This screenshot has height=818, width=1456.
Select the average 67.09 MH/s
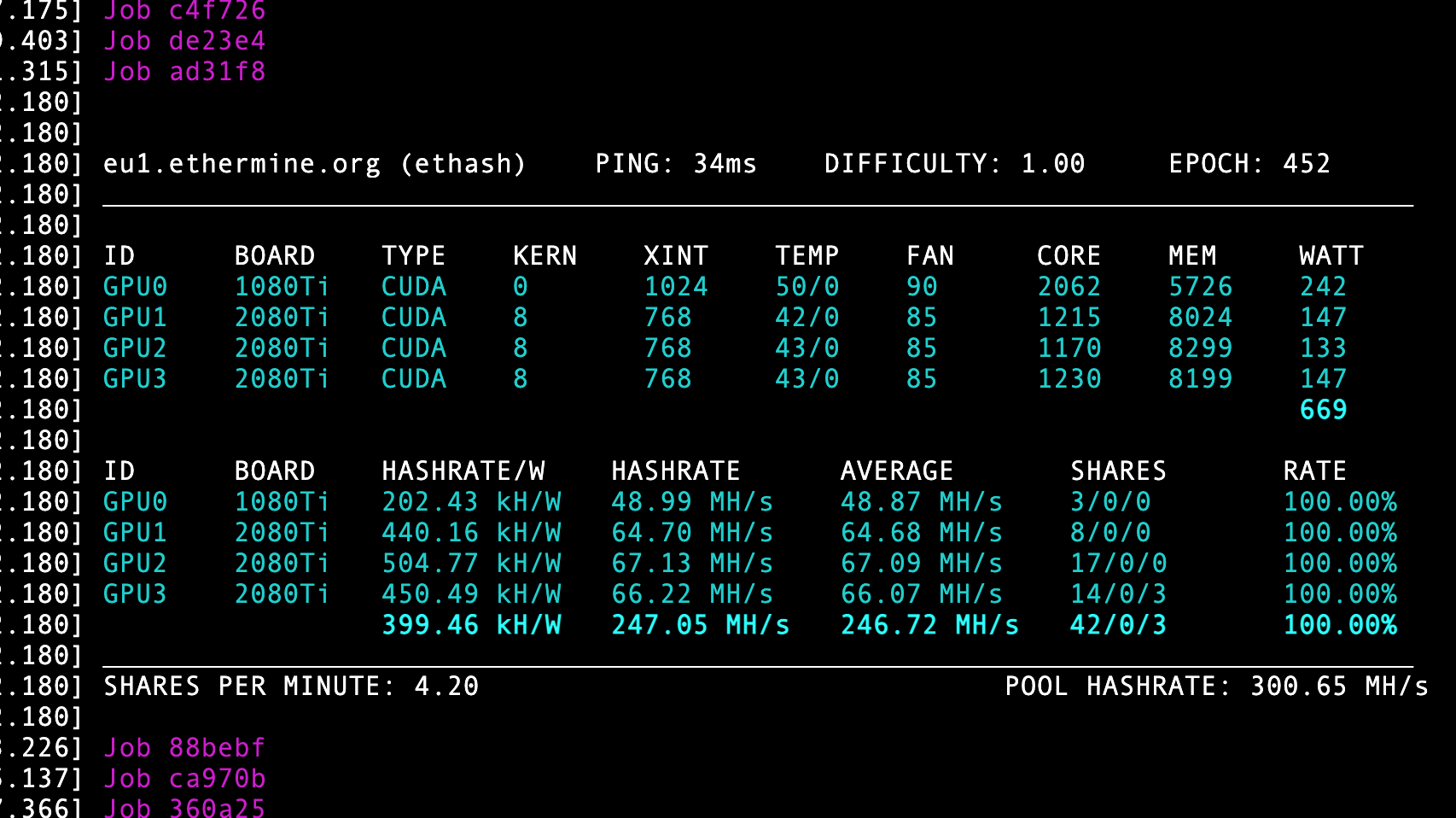(x=922, y=564)
